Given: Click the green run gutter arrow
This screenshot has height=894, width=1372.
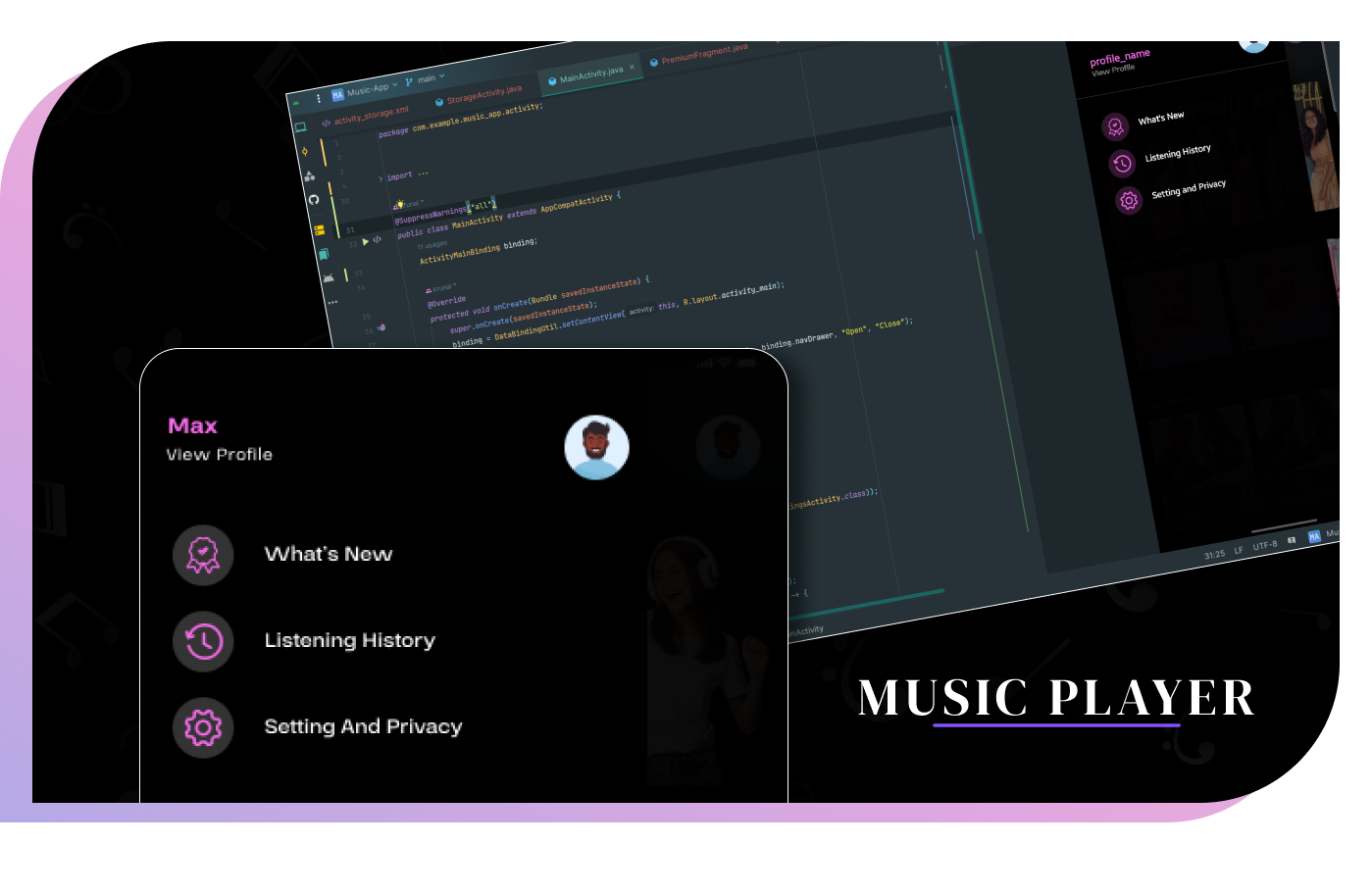Looking at the screenshot, I should (366, 241).
